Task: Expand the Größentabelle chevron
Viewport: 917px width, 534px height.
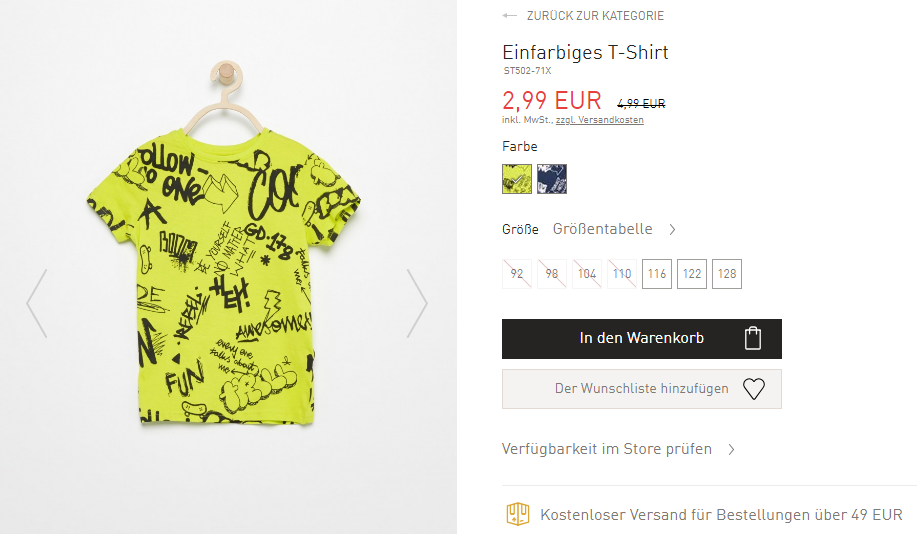Action: (x=673, y=229)
